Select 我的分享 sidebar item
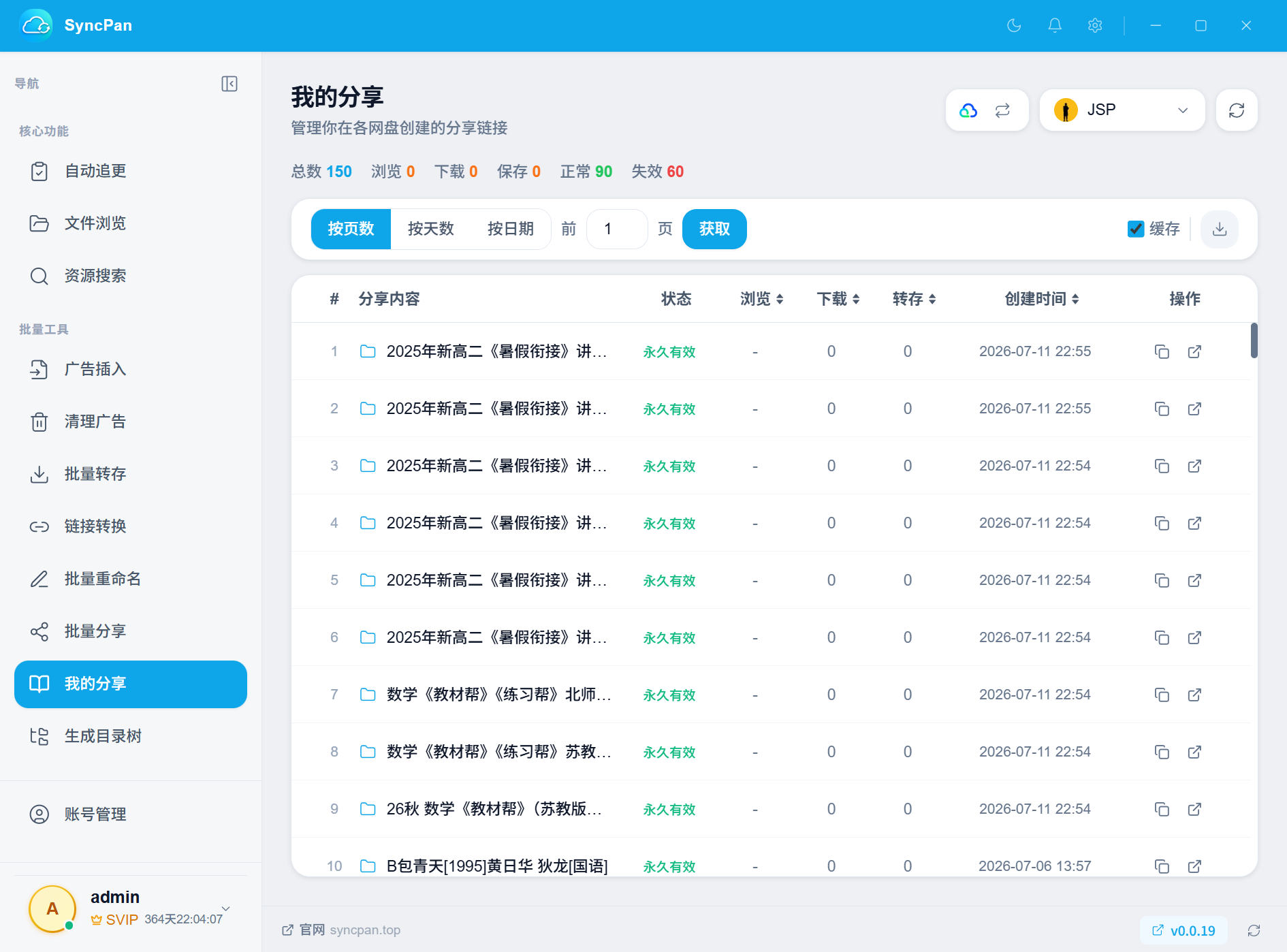Viewport: 1287px width, 952px height. [x=131, y=684]
